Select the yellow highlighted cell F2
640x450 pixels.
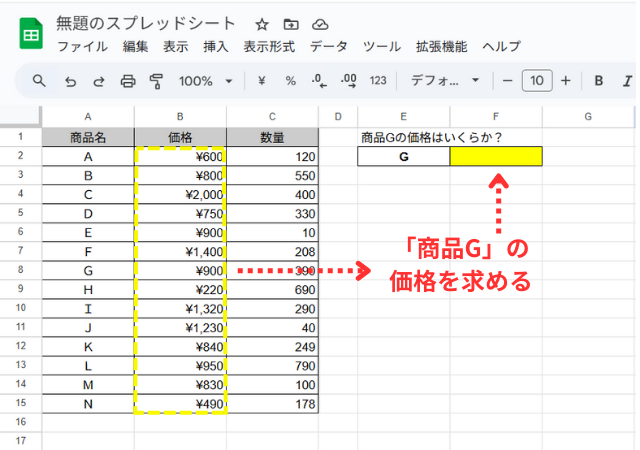point(496,156)
